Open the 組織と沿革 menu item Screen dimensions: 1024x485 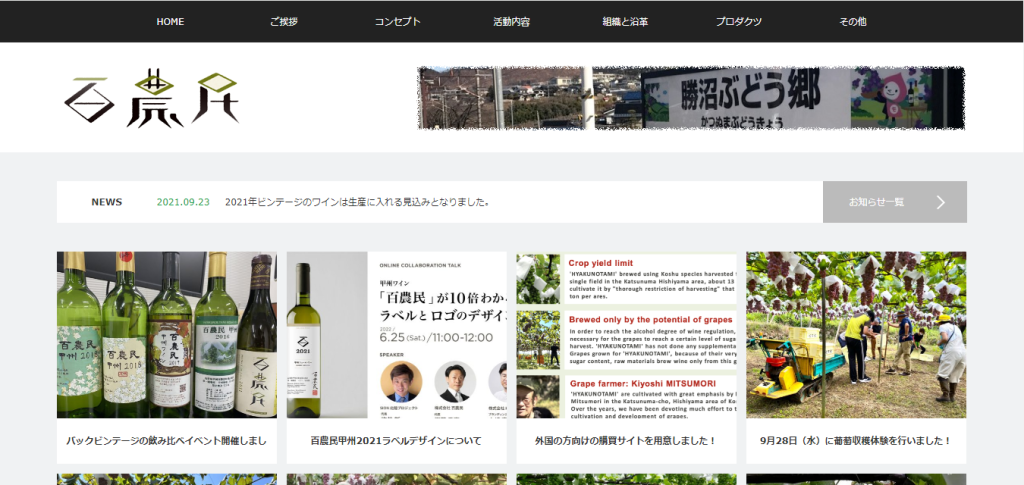[x=625, y=22]
